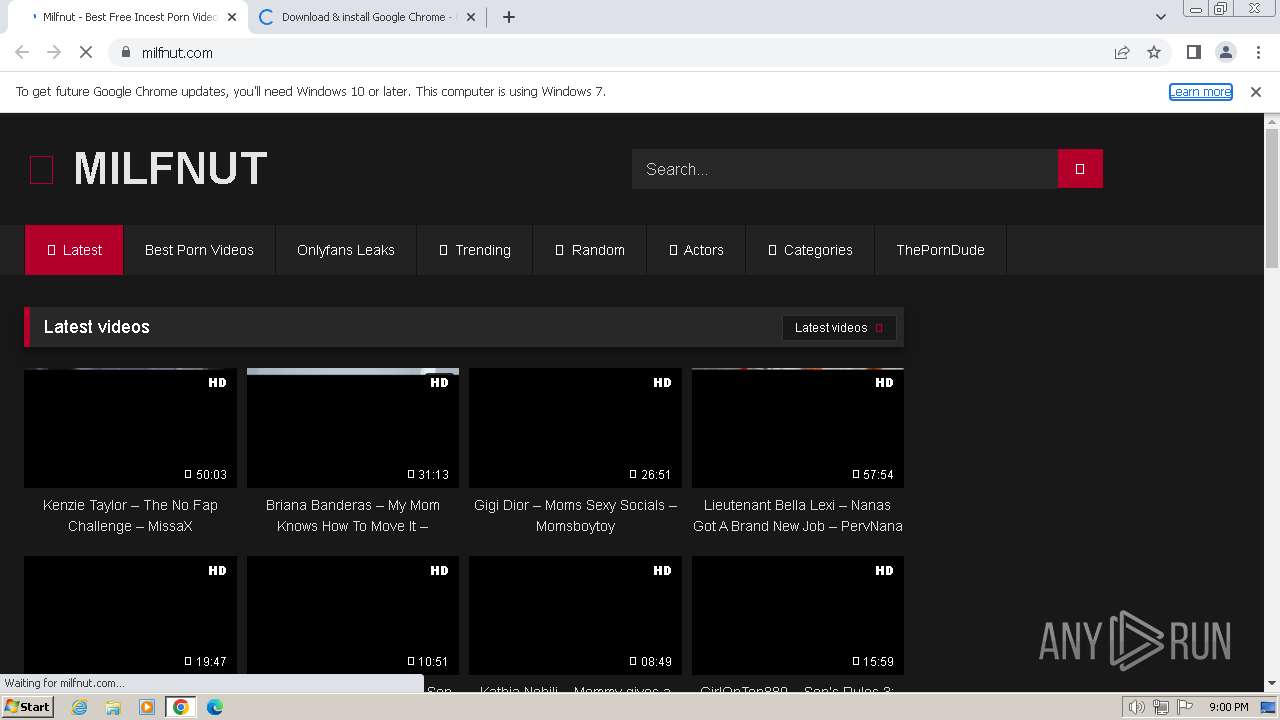
Task: View site information via lock icon
Action: [125, 52]
